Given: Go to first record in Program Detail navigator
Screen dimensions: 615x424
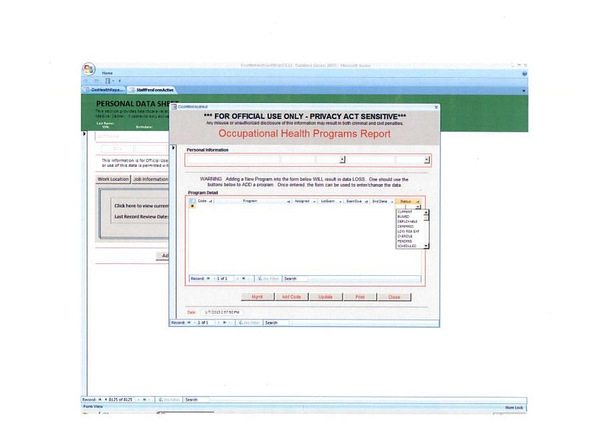Looking at the screenshot, I should (x=208, y=278).
